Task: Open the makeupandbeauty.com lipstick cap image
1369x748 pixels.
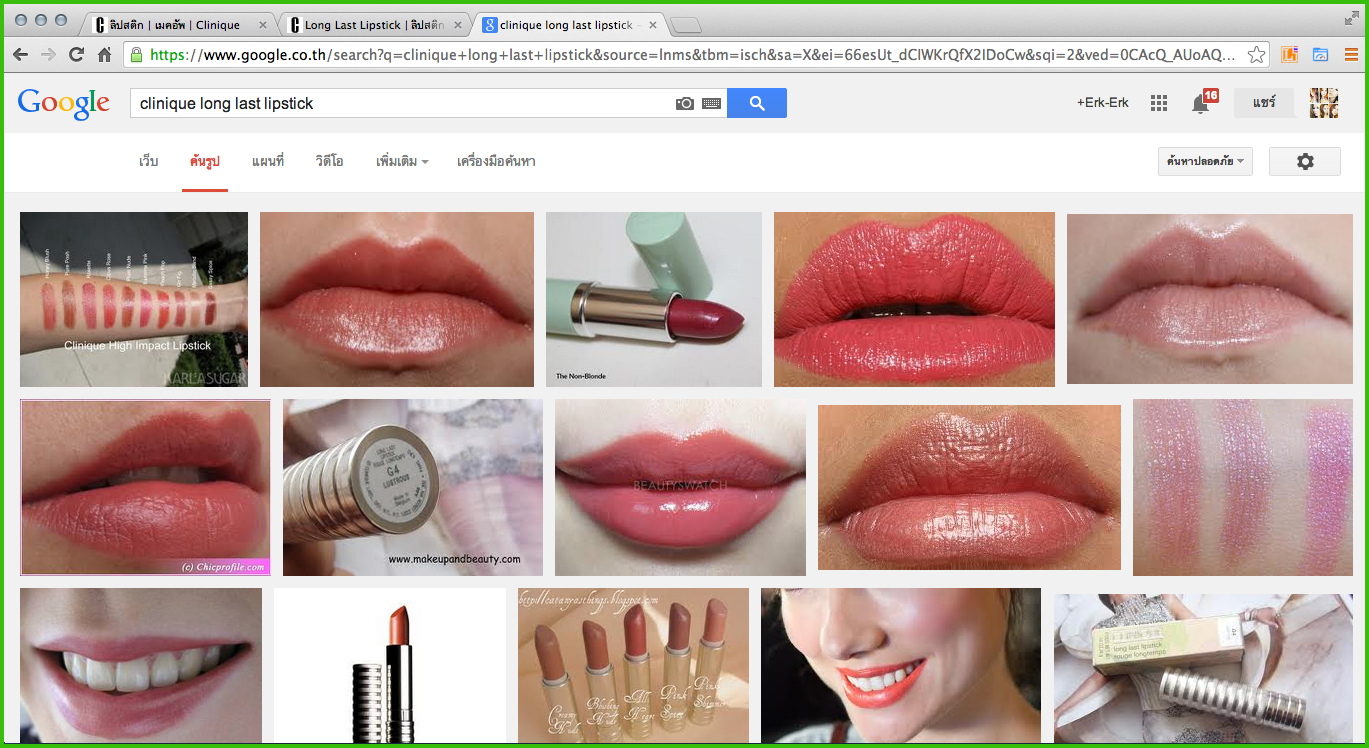Action: pos(413,487)
